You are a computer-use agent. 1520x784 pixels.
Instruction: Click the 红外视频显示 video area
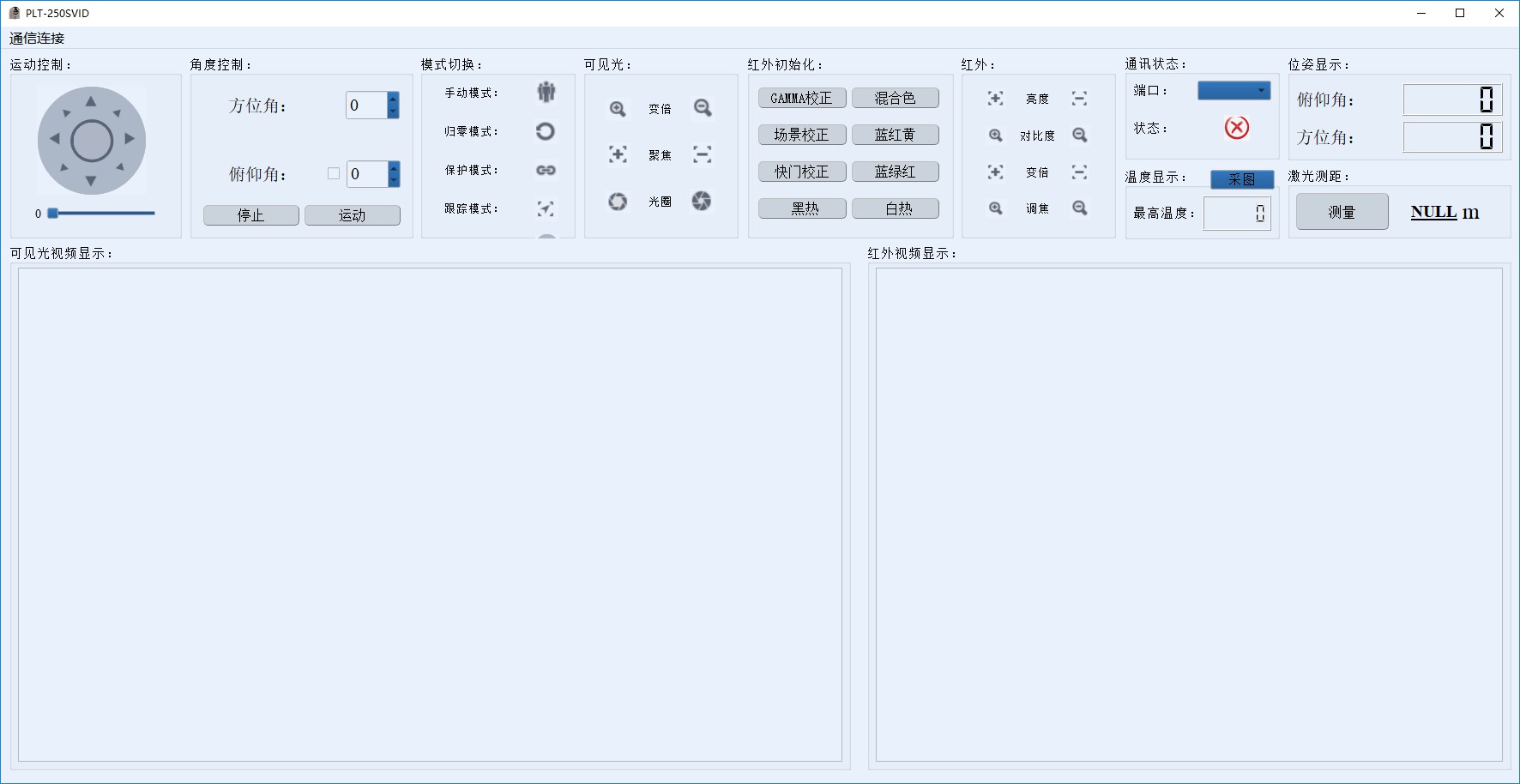click(1189, 515)
